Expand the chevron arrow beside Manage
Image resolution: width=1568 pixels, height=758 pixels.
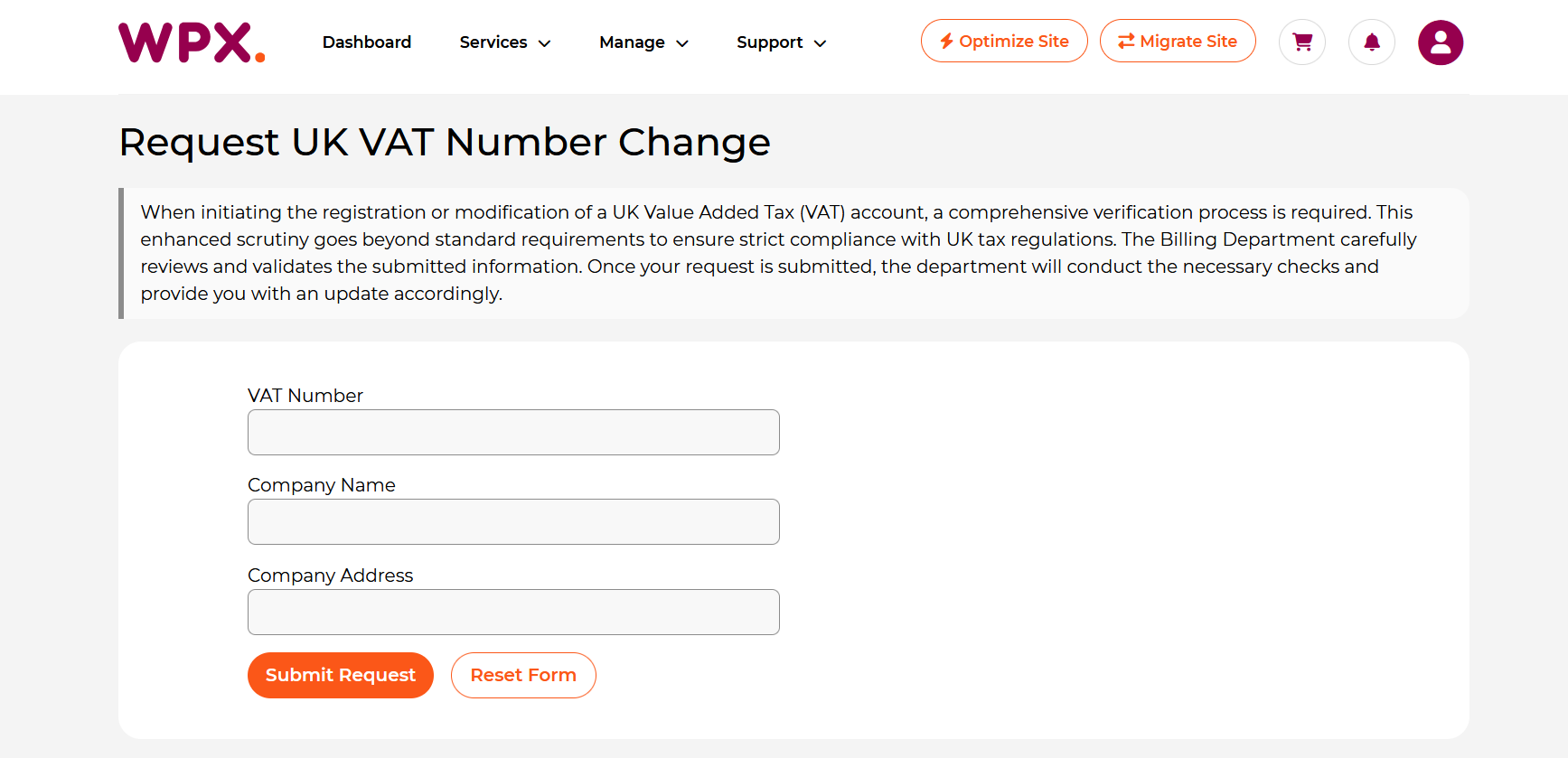point(682,43)
